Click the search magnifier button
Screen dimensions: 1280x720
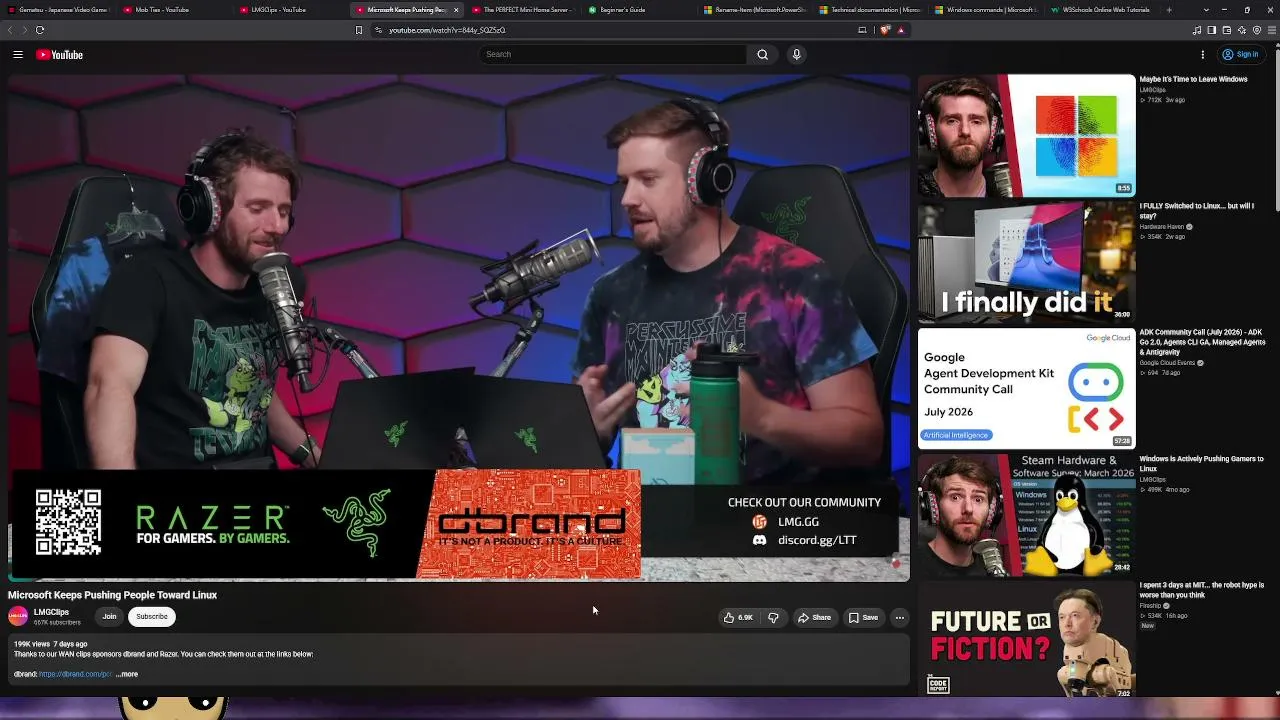pyautogui.click(x=762, y=55)
